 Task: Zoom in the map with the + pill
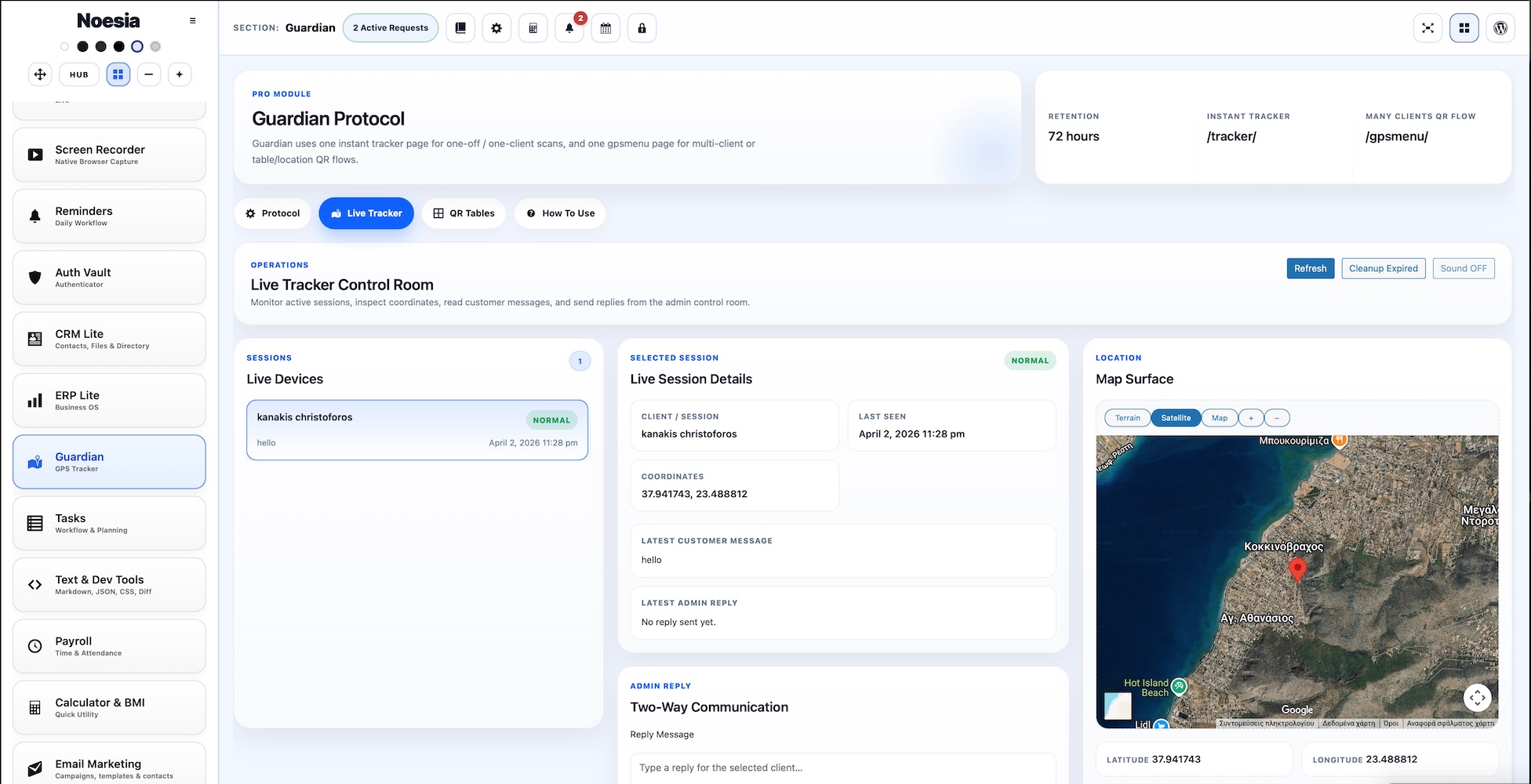click(1251, 418)
